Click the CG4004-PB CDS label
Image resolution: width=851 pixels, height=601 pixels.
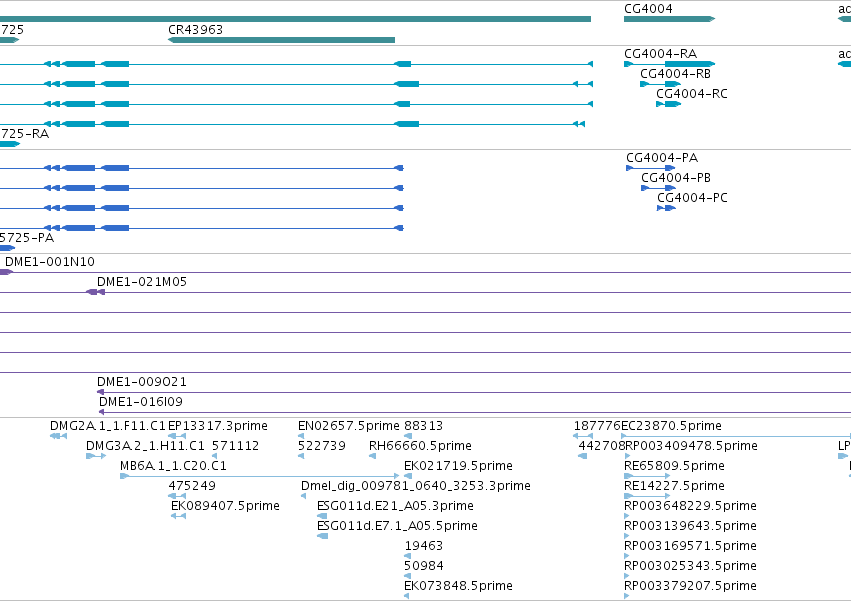pos(676,178)
